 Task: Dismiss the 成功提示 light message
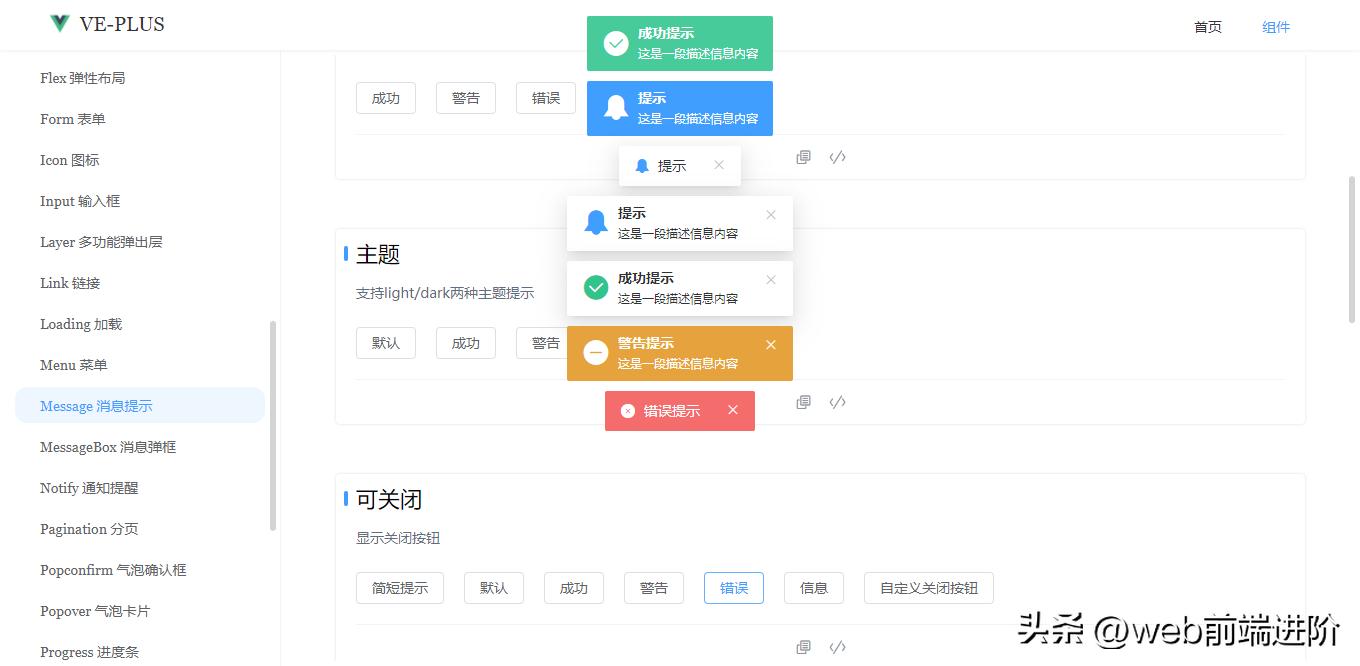point(771,279)
